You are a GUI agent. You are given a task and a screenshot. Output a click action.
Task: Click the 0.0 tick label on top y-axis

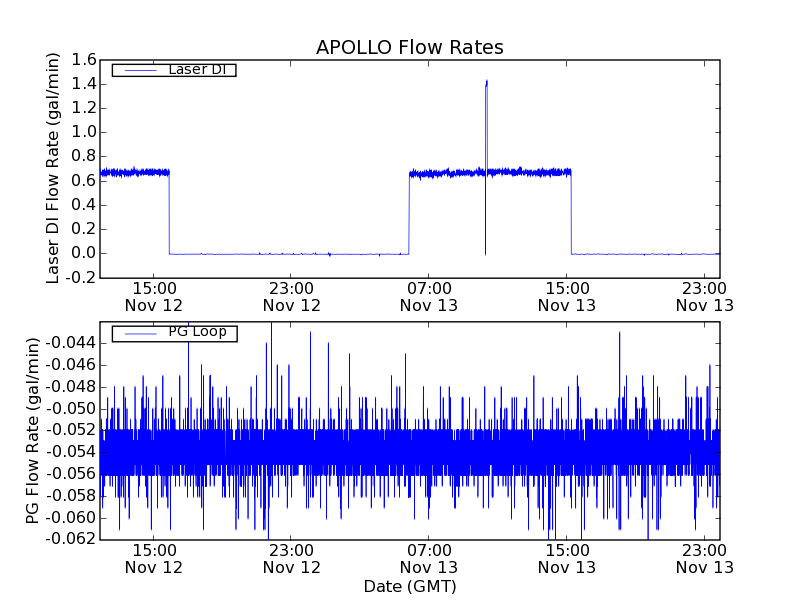click(83, 253)
